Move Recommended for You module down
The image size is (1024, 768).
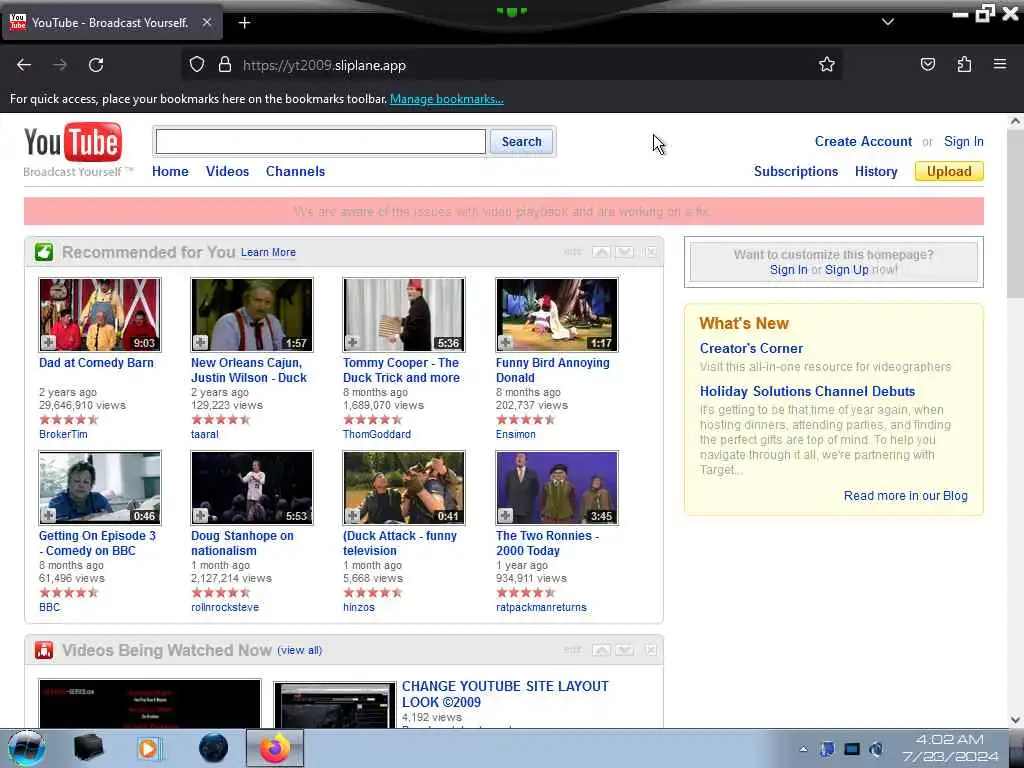(x=625, y=252)
